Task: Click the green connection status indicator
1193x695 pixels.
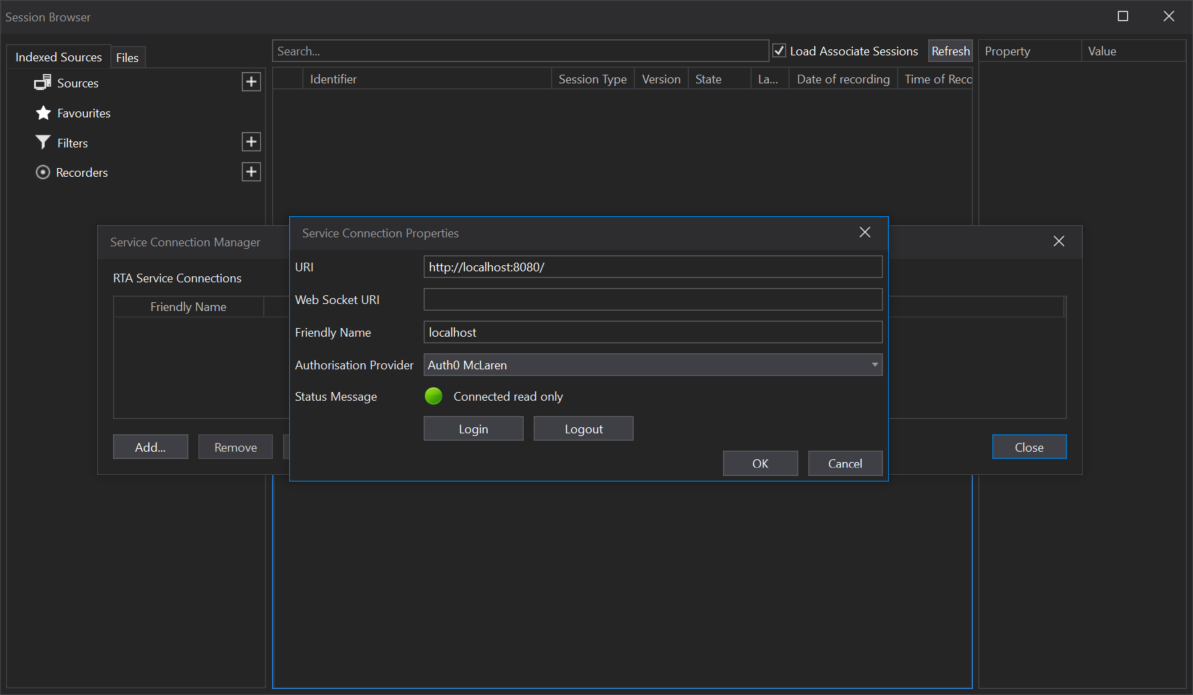Action: (433, 396)
